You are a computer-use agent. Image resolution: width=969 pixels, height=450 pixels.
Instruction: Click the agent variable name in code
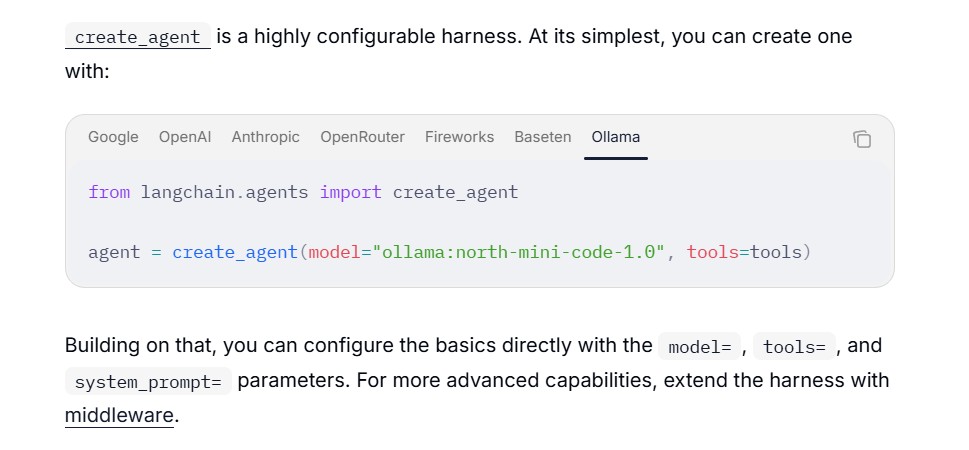(114, 253)
